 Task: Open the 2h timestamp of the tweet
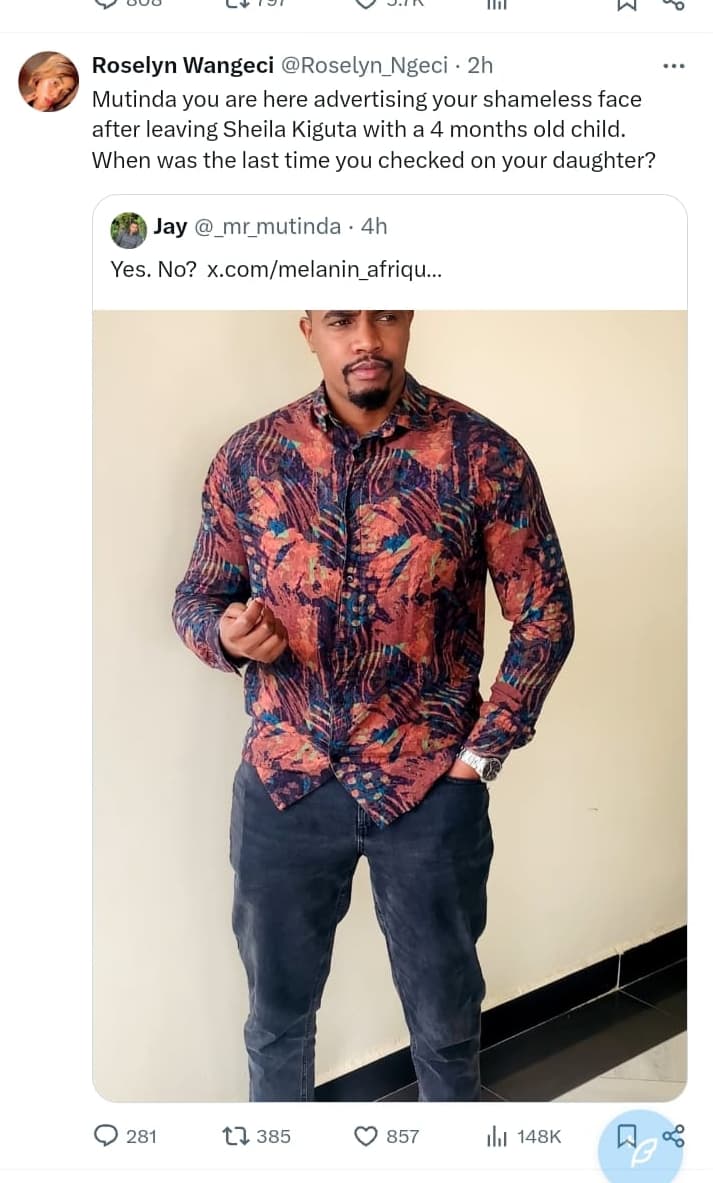pos(480,66)
